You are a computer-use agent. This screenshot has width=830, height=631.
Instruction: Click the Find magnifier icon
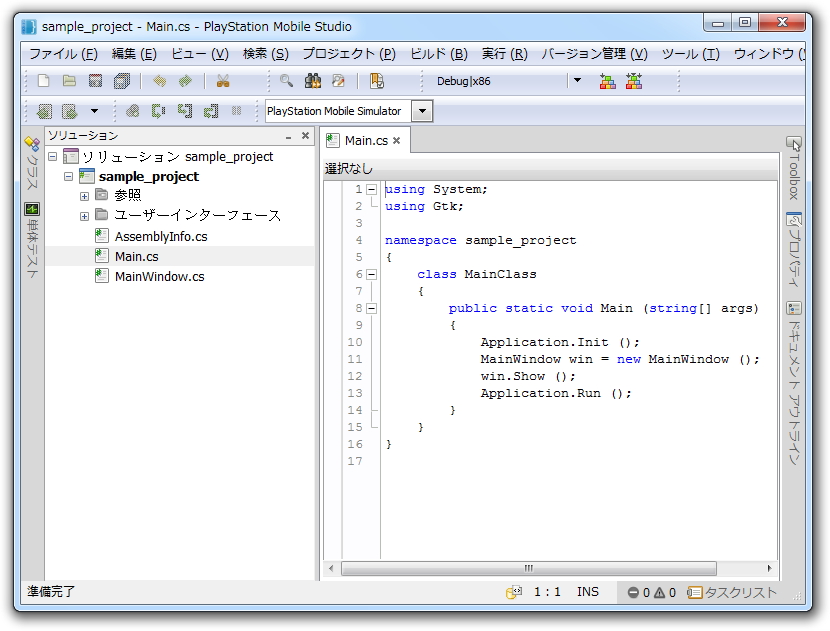(x=286, y=81)
